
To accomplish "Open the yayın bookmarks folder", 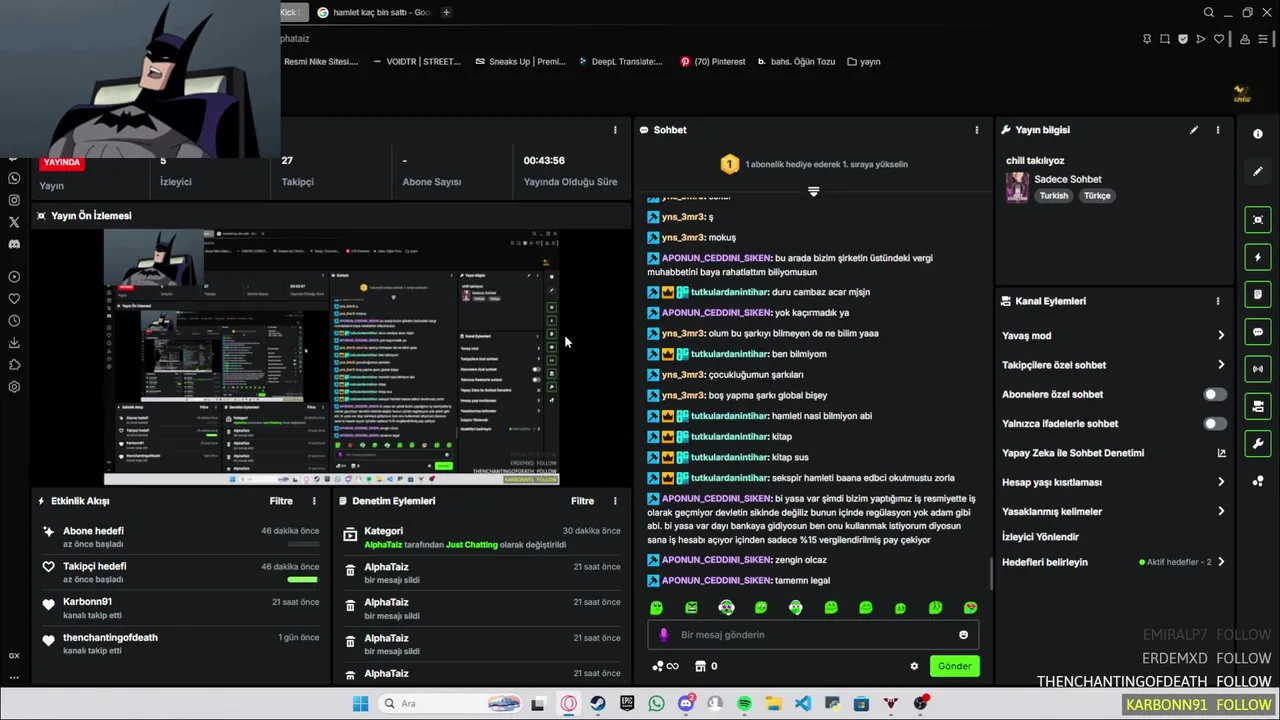I will (864, 61).
